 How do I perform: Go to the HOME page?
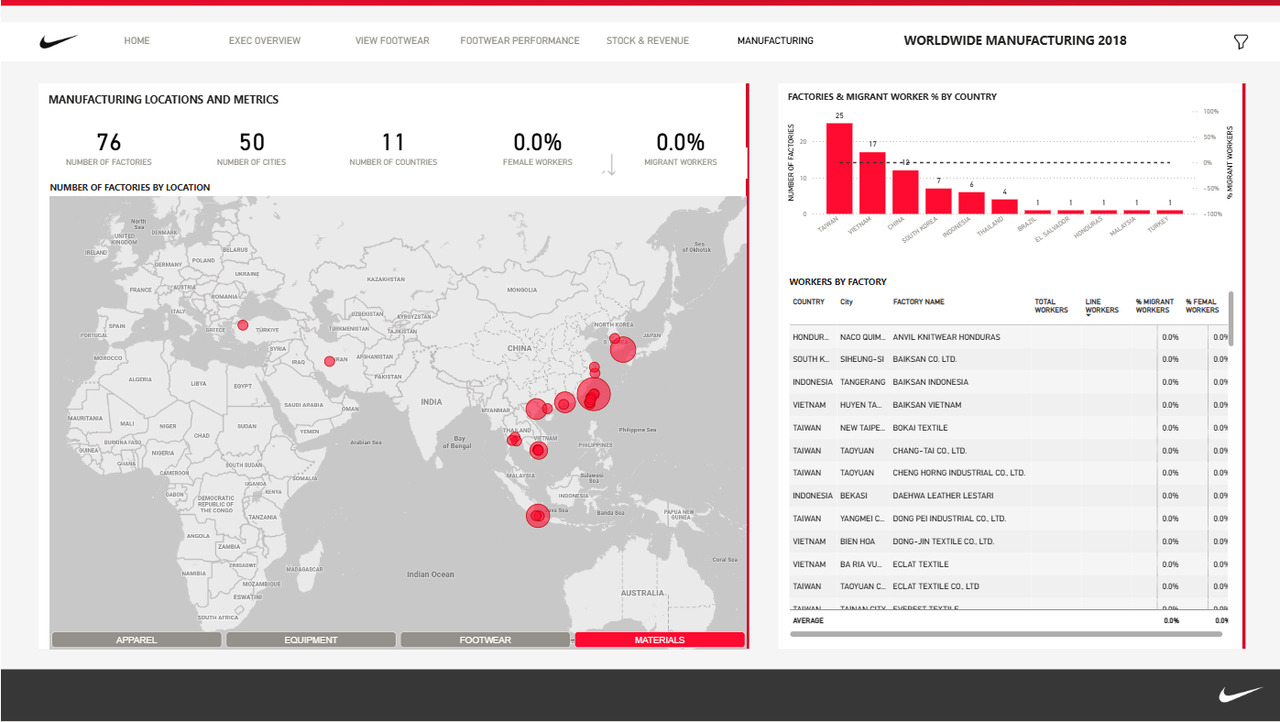coord(137,41)
